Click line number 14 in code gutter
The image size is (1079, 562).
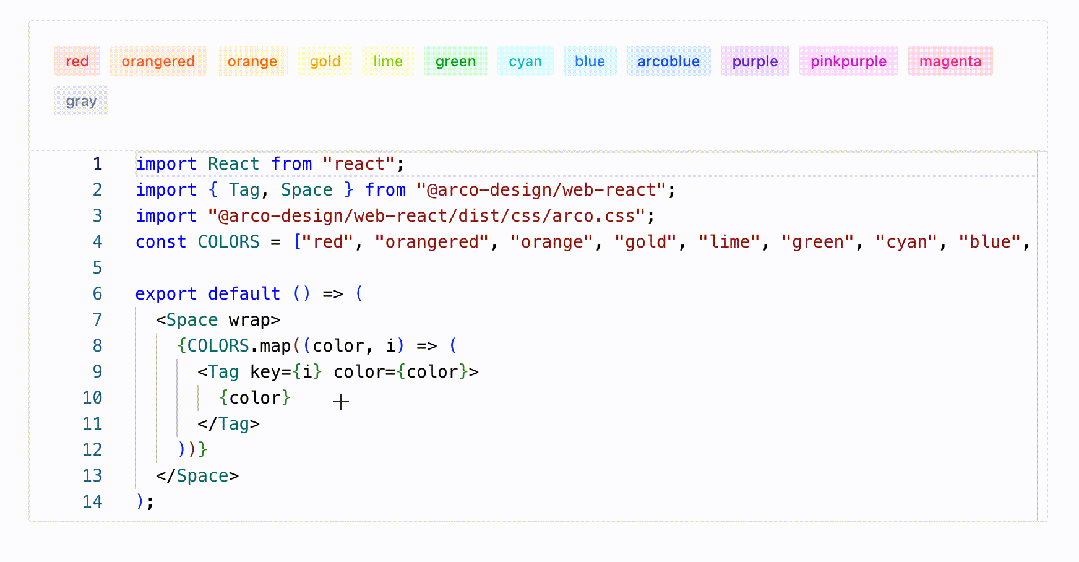point(92,502)
